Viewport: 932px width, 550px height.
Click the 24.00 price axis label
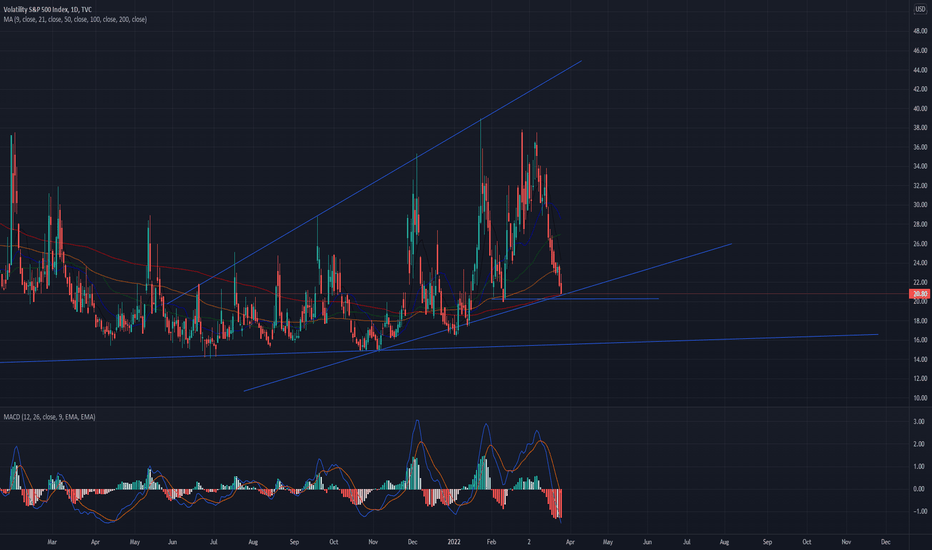920,263
